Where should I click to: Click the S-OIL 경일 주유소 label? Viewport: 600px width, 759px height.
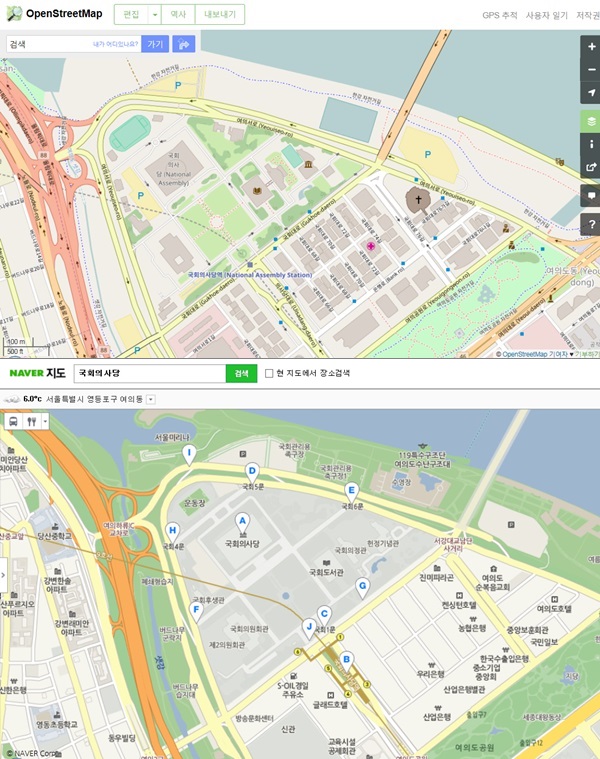[293, 690]
